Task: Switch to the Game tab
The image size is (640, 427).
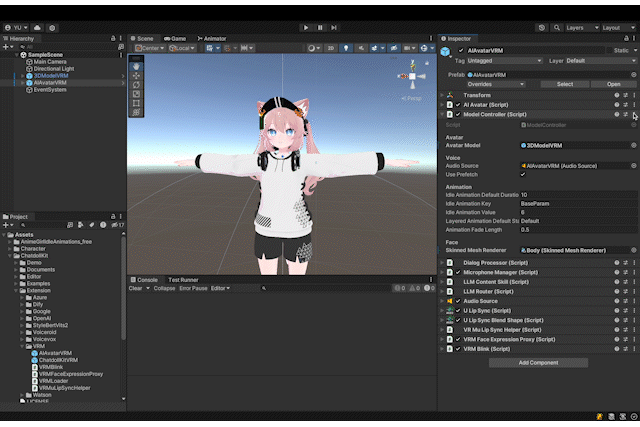Action: (177, 38)
